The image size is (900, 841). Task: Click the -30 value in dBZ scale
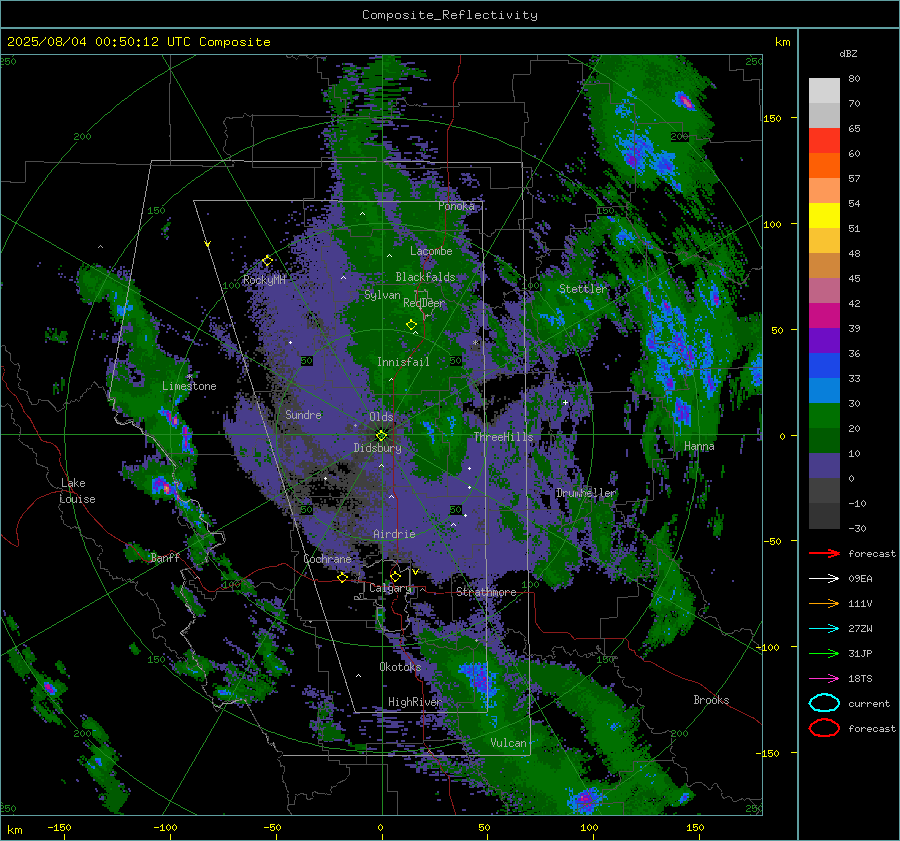[857, 528]
